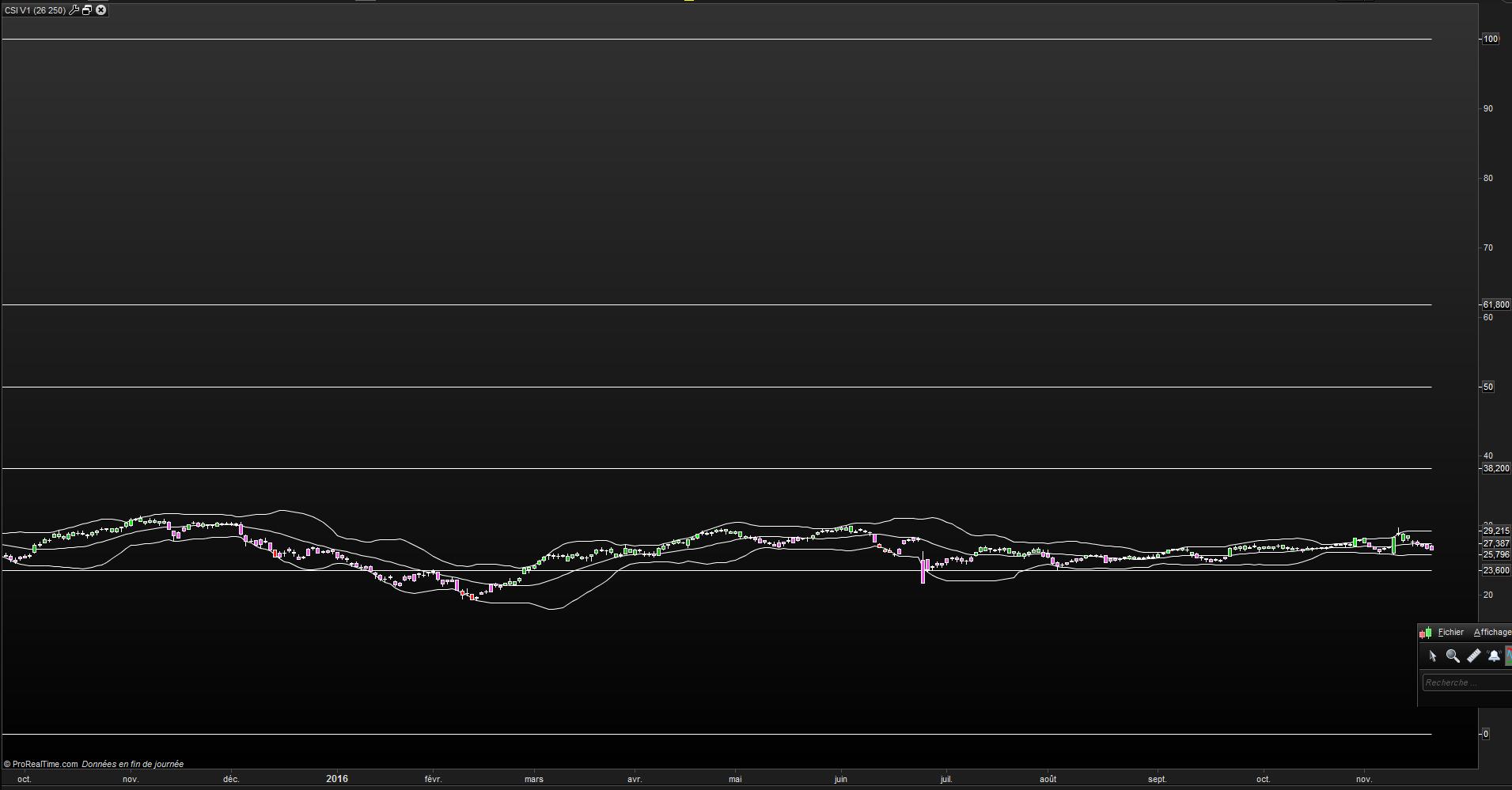1512x790 pixels.
Task: Click the 61,800 level price label
Action: [1495, 304]
